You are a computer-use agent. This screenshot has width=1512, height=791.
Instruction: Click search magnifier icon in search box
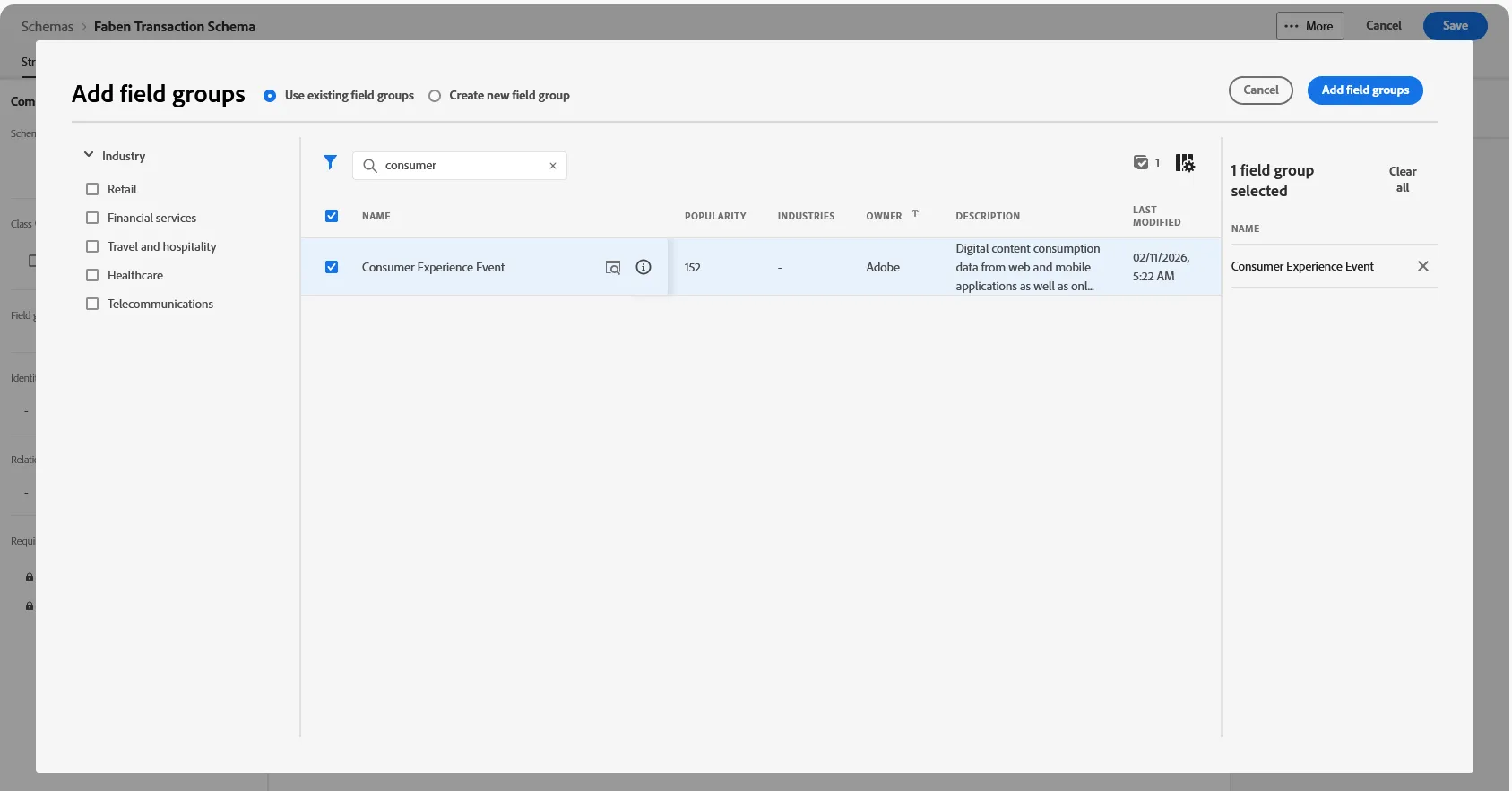tap(369, 166)
